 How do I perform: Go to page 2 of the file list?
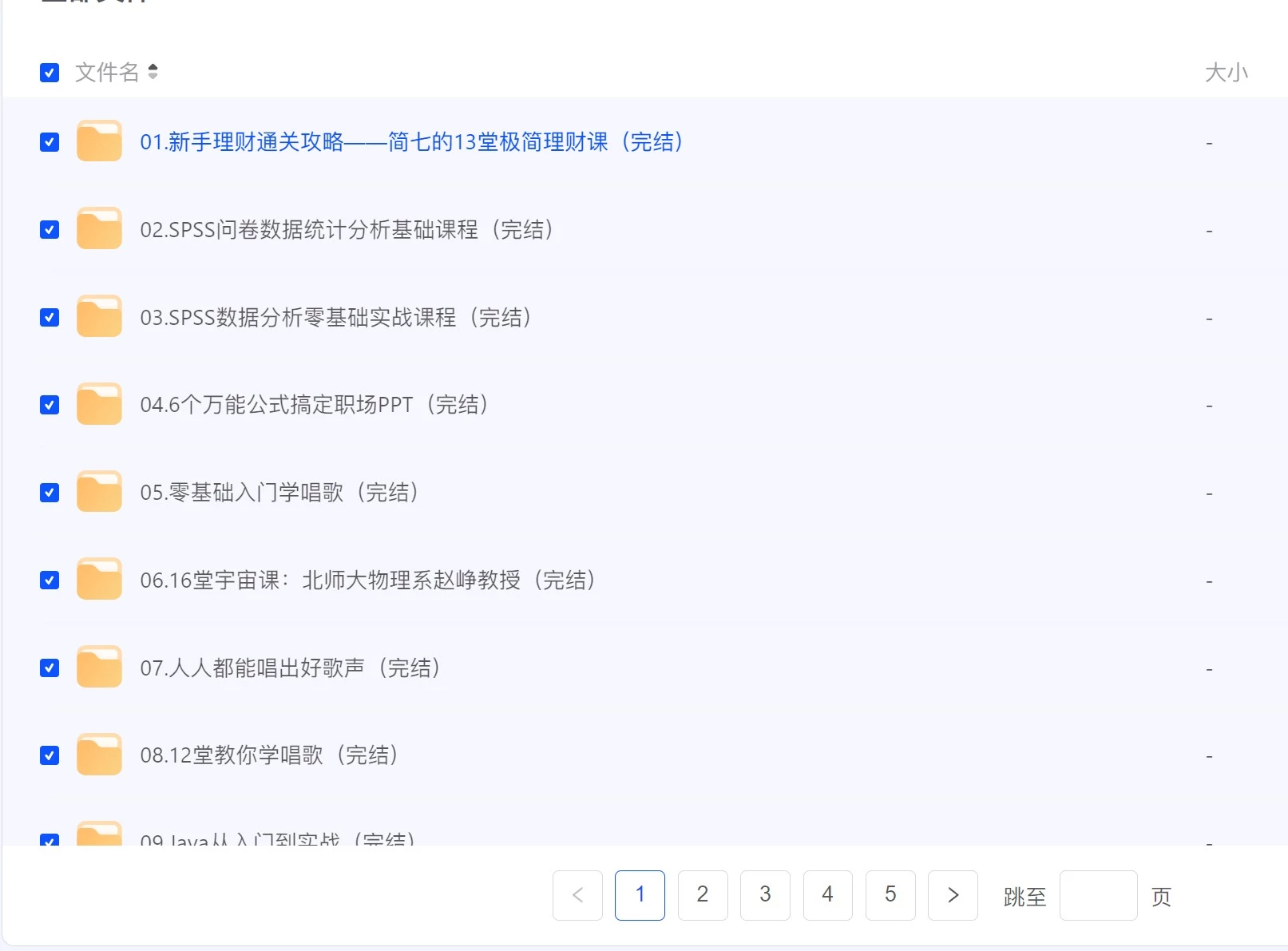pos(702,895)
